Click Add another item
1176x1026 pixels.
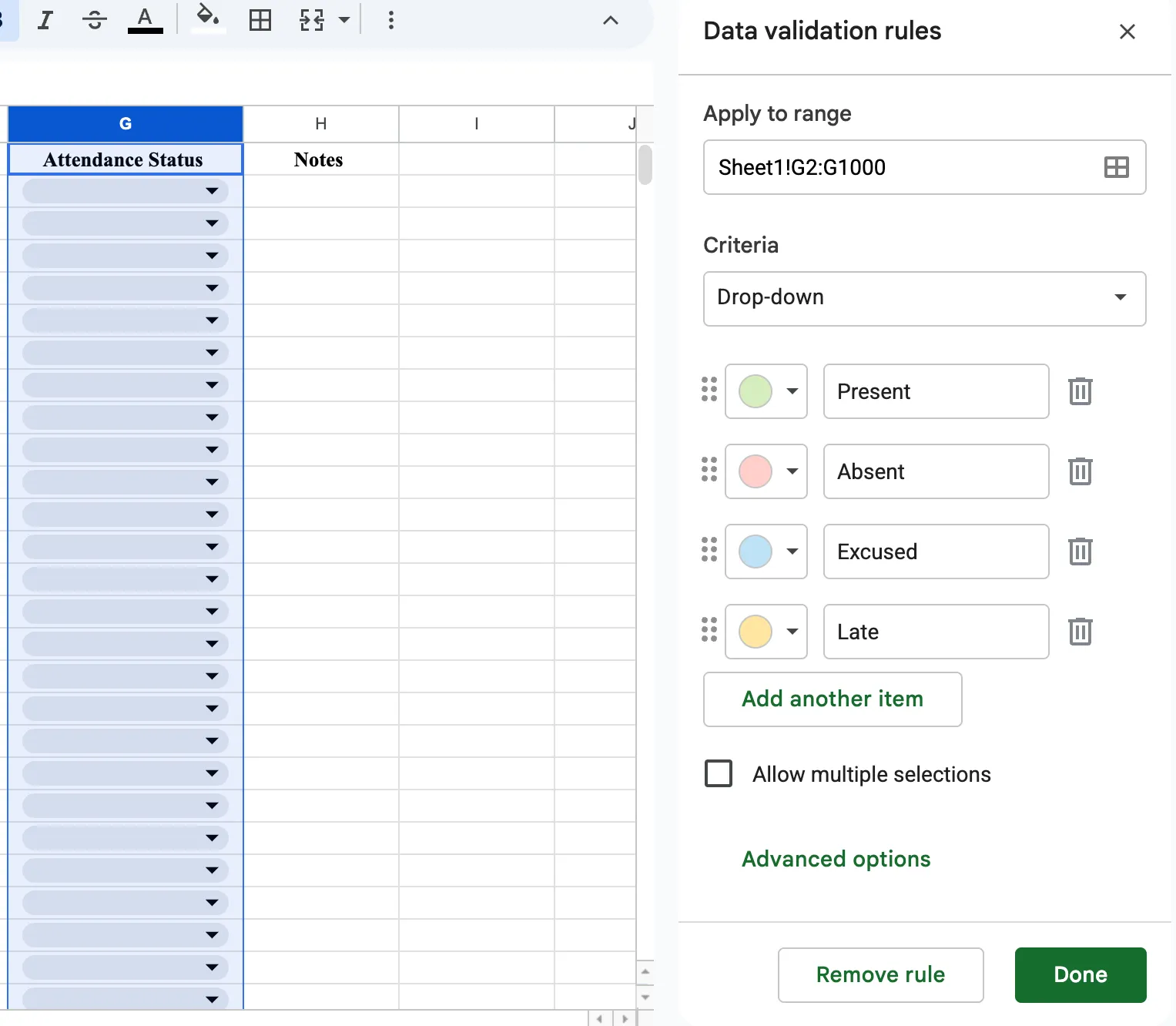[x=833, y=699]
